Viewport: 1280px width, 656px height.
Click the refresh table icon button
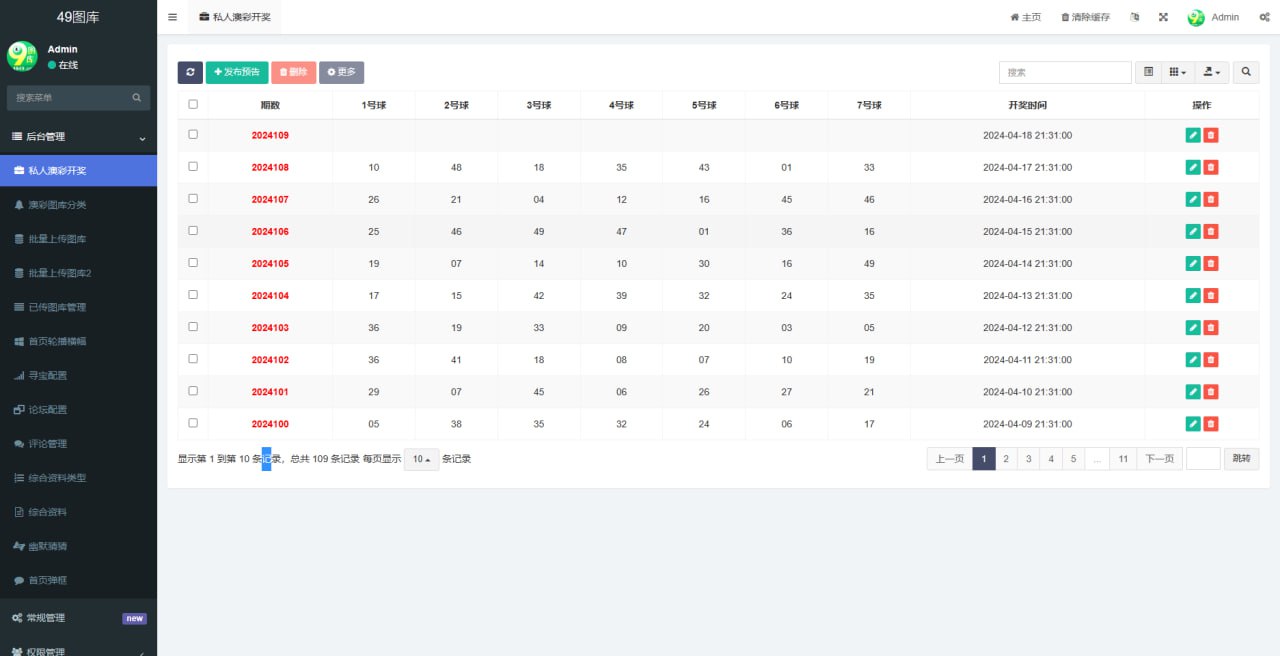click(190, 72)
